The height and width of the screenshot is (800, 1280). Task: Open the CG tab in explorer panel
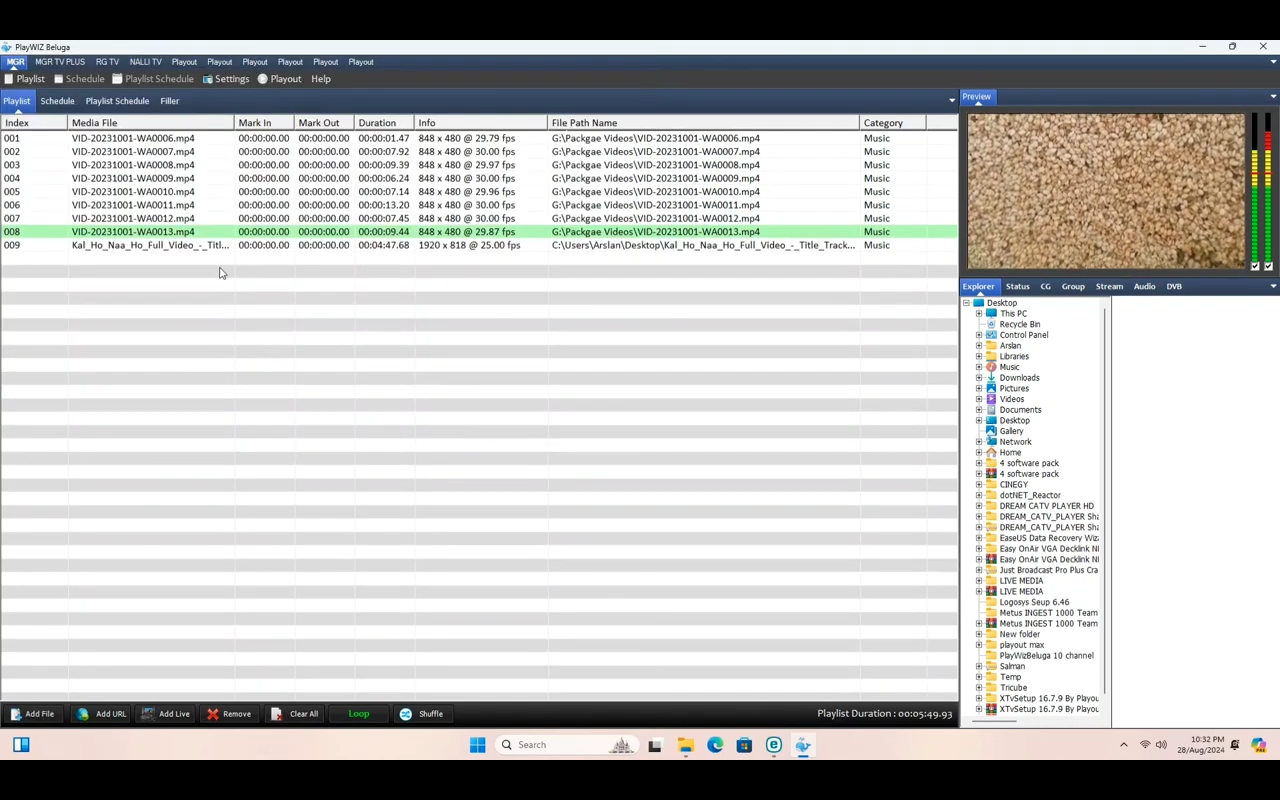pyautogui.click(x=1045, y=287)
